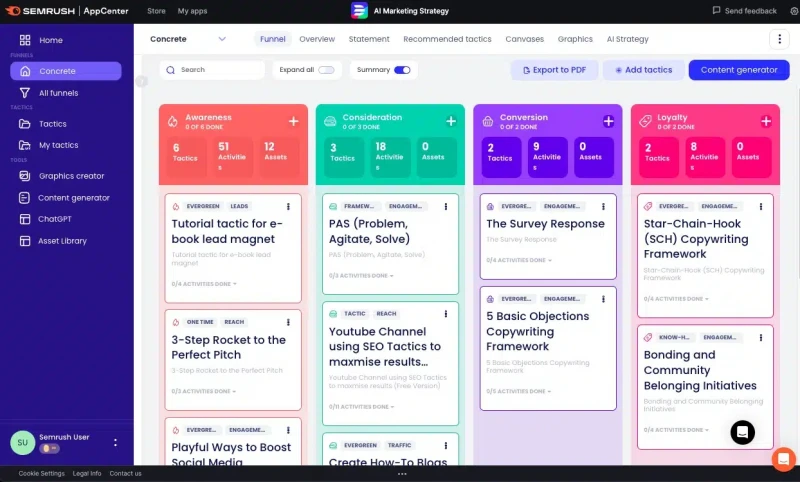Open the My tactics folder icon
The image size is (800, 482).
[24, 145]
